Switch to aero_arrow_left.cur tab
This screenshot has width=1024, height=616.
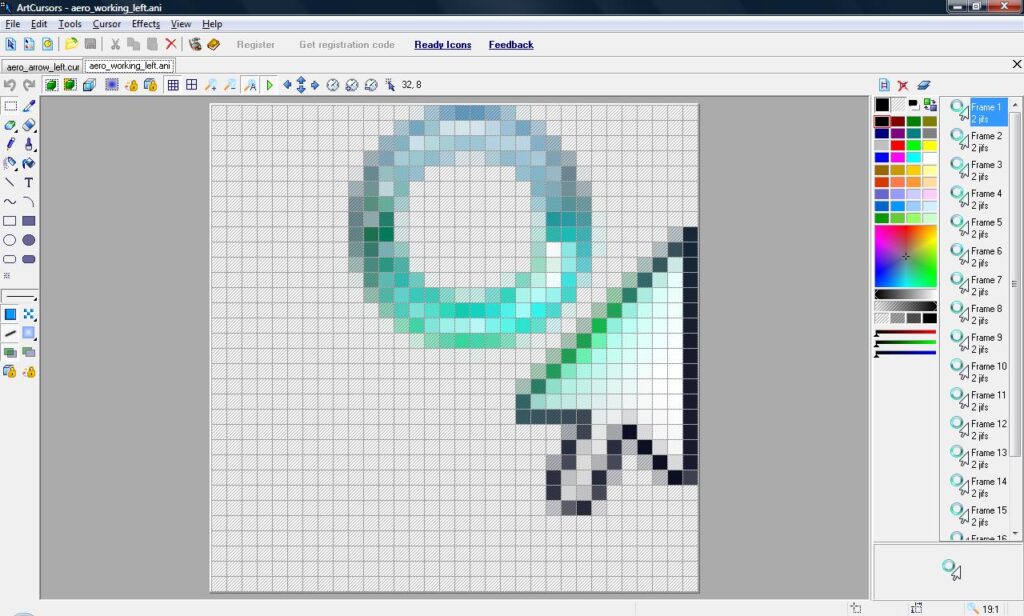point(42,66)
